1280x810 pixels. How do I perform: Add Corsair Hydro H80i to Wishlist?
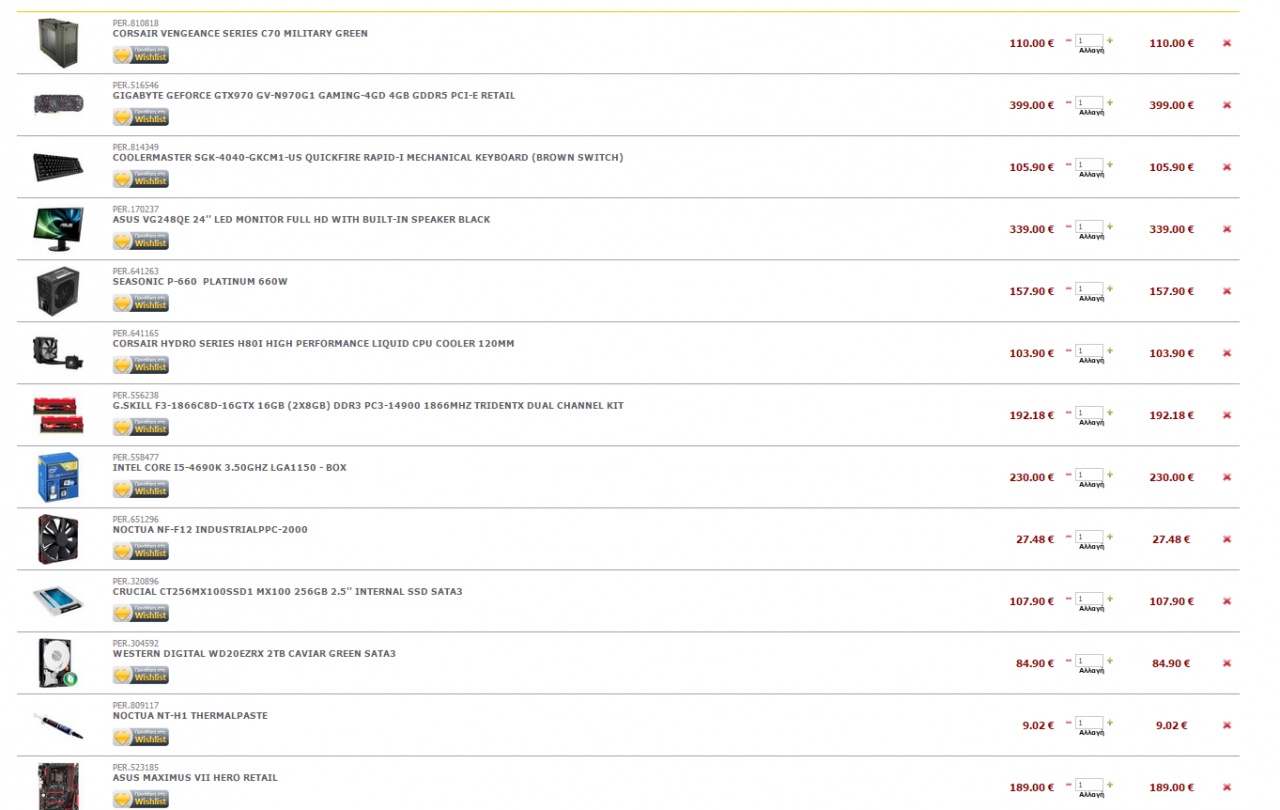[x=141, y=365]
